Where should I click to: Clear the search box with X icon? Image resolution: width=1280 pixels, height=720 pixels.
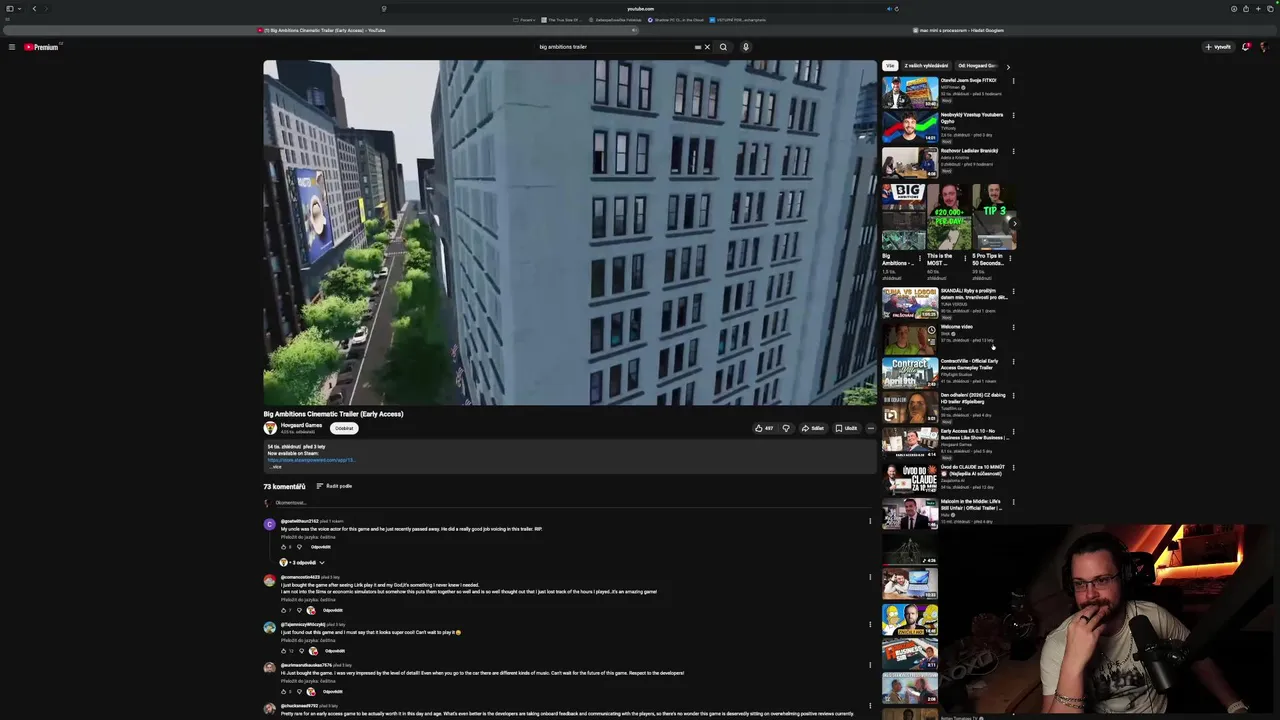[x=707, y=47]
